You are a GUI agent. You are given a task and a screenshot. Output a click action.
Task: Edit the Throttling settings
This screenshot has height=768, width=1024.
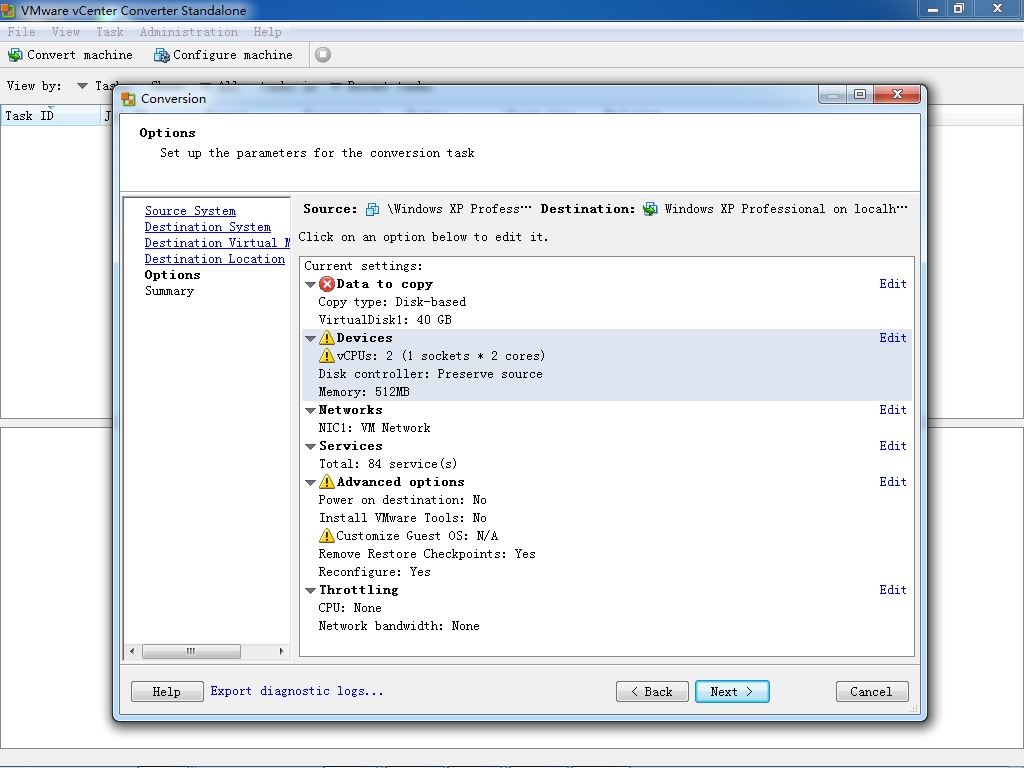(x=893, y=590)
